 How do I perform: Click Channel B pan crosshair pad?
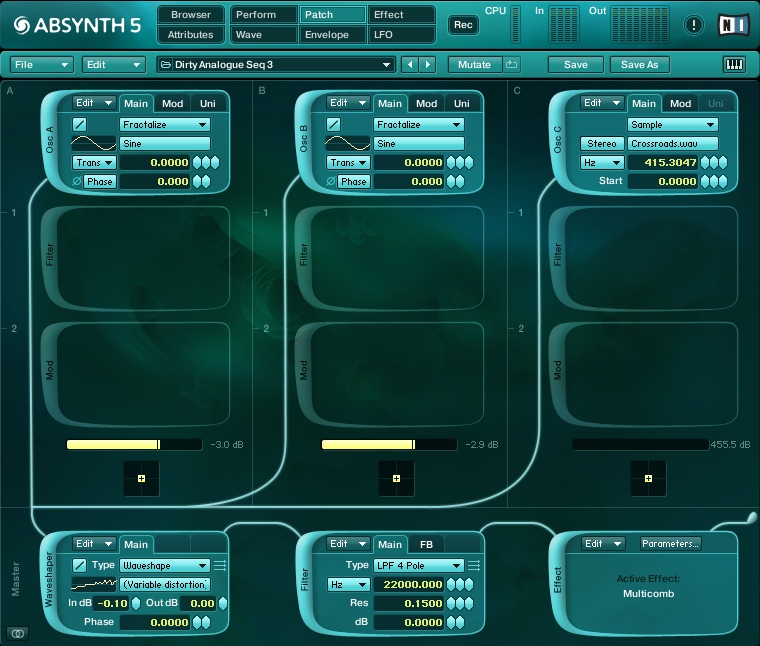(396, 478)
